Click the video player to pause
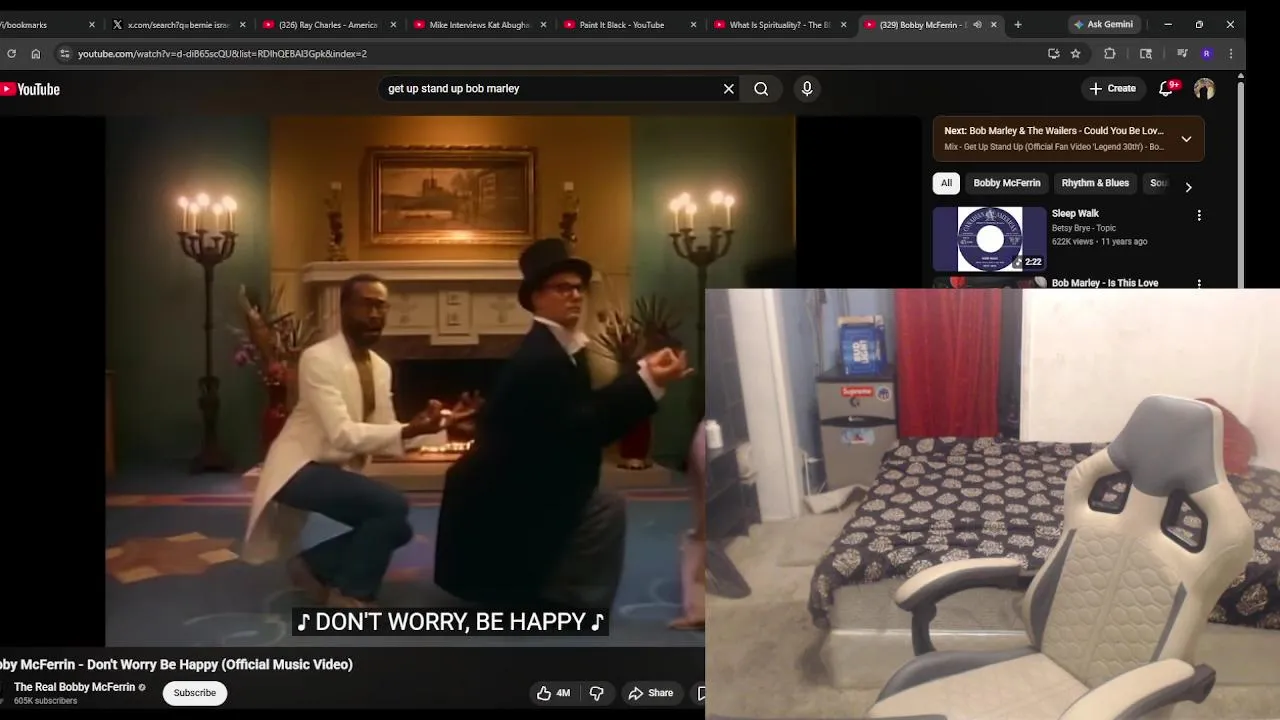Viewport: 1280px width, 720px height. point(450,380)
